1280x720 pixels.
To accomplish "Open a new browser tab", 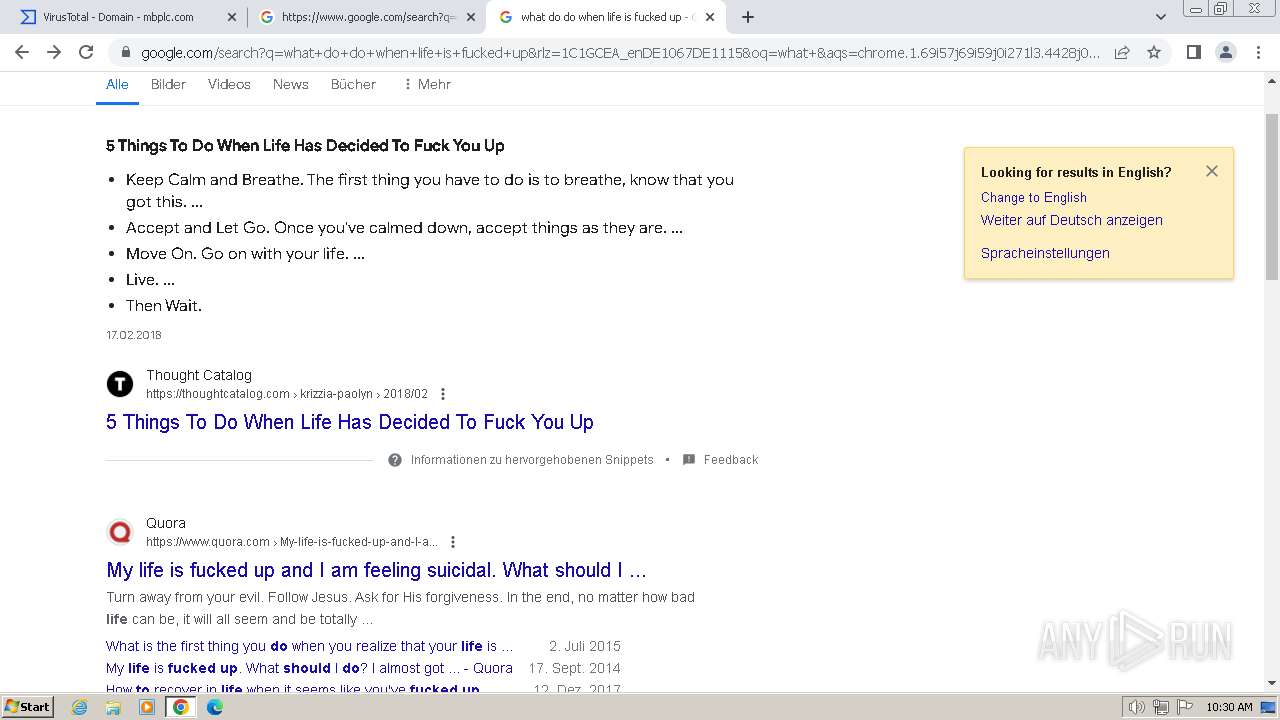I will point(748,17).
